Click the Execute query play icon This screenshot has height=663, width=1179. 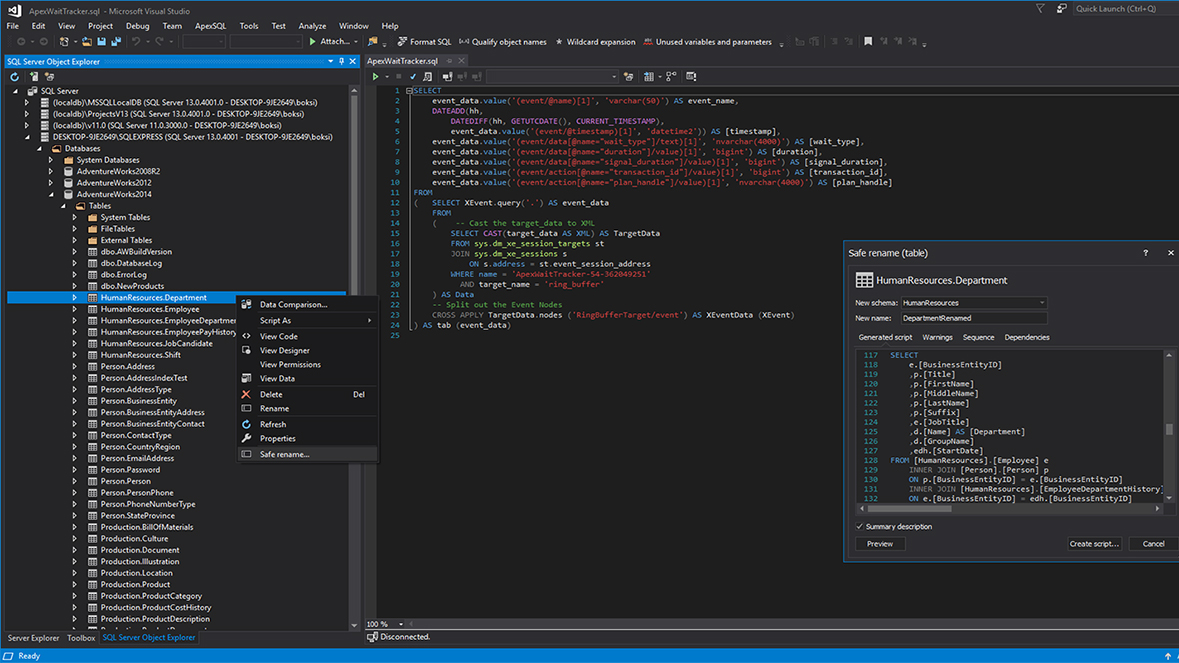(x=376, y=77)
